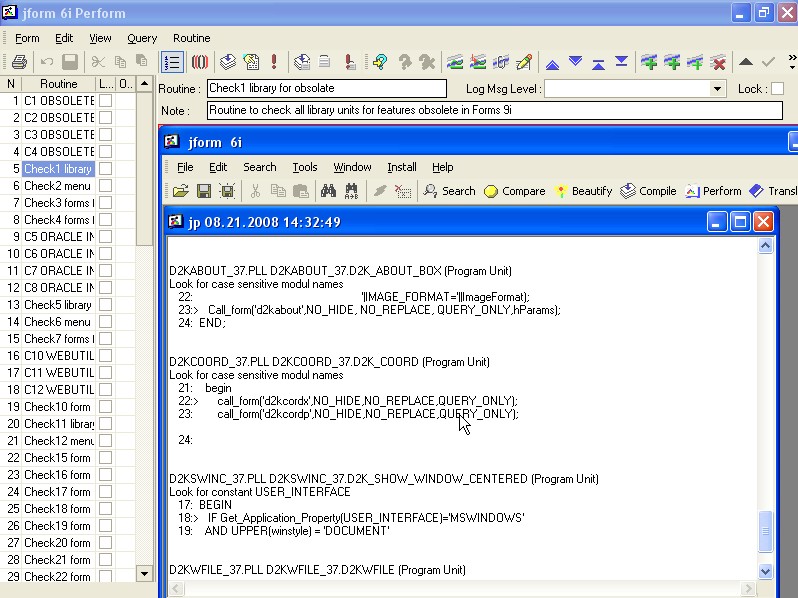Move routine down with blue down arrow

coord(576,62)
